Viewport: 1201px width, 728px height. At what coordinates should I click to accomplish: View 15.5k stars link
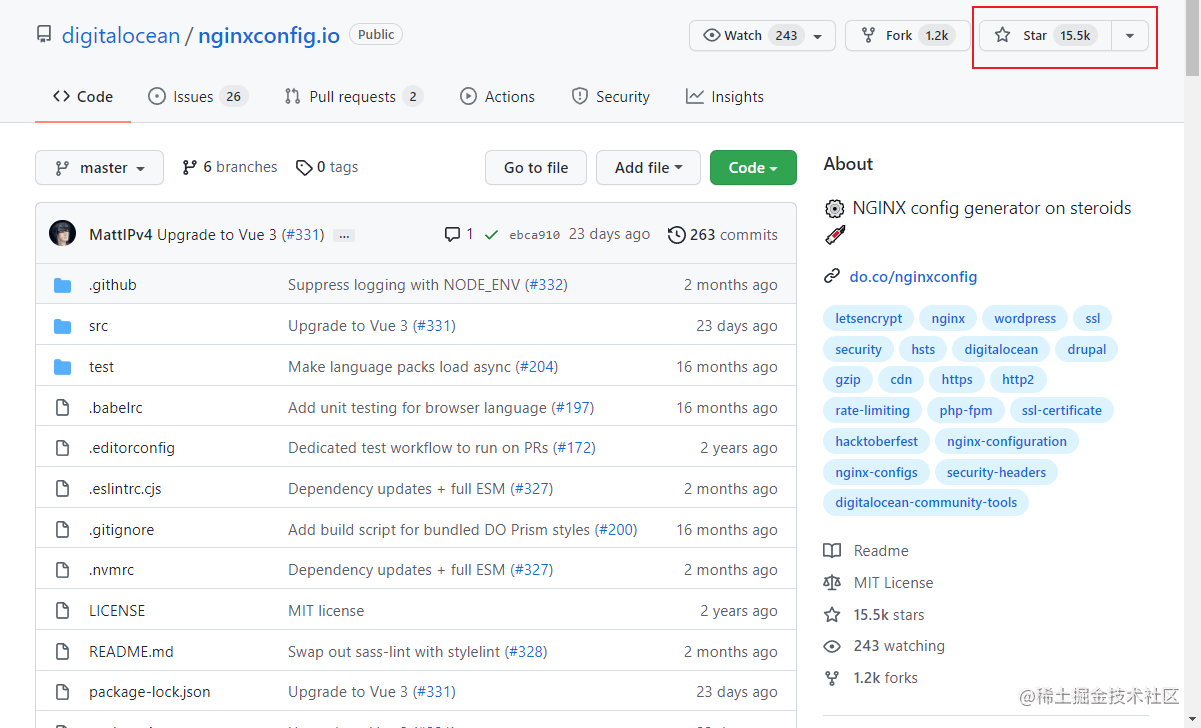(x=874, y=615)
